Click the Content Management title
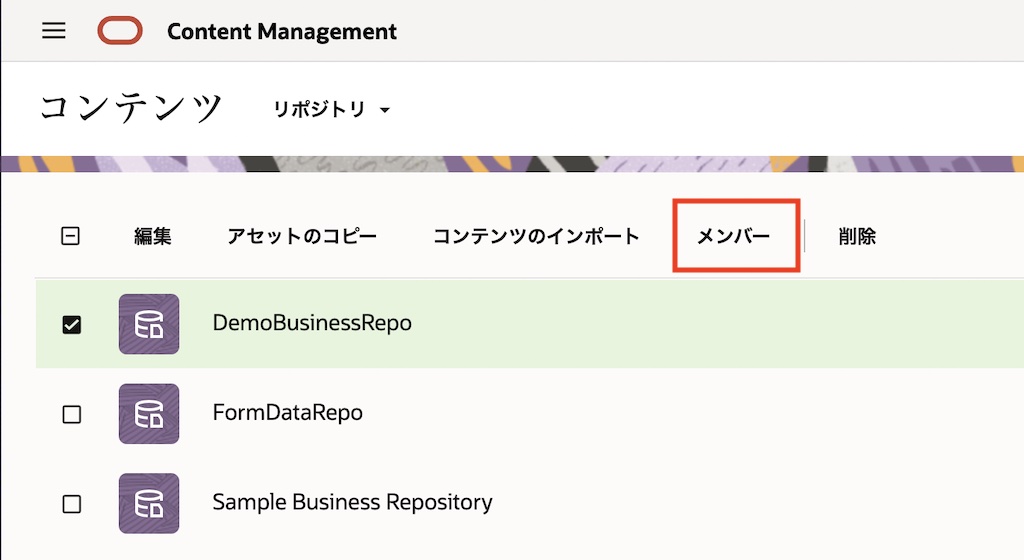The image size is (1024, 560). (282, 31)
